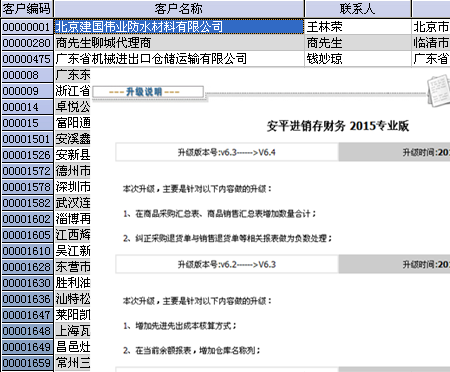This screenshot has height=372, width=450.
Task: Select customer code 00000001 cell
Action: (x=27, y=27)
